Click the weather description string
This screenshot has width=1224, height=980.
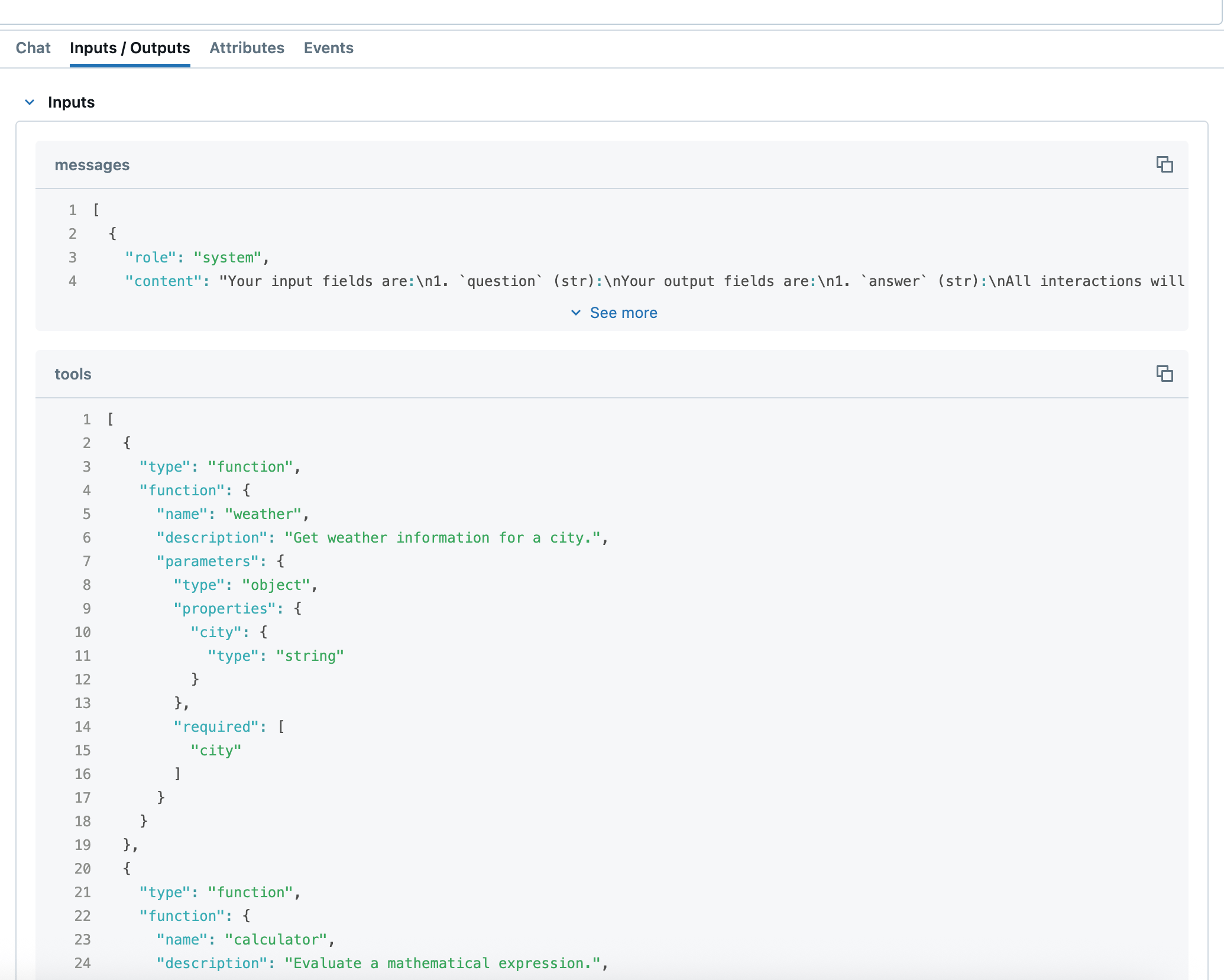tap(442, 538)
